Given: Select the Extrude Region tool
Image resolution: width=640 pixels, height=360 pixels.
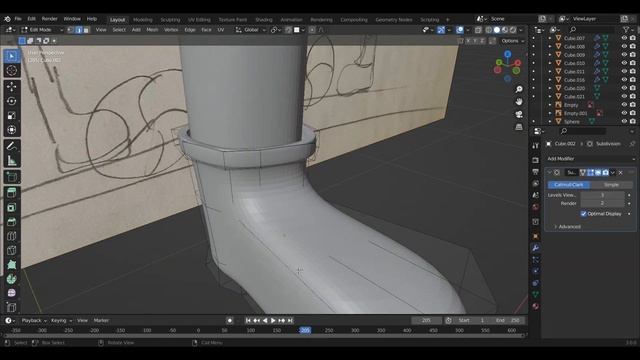Looking at the screenshot, I should (x=11, y=193).
